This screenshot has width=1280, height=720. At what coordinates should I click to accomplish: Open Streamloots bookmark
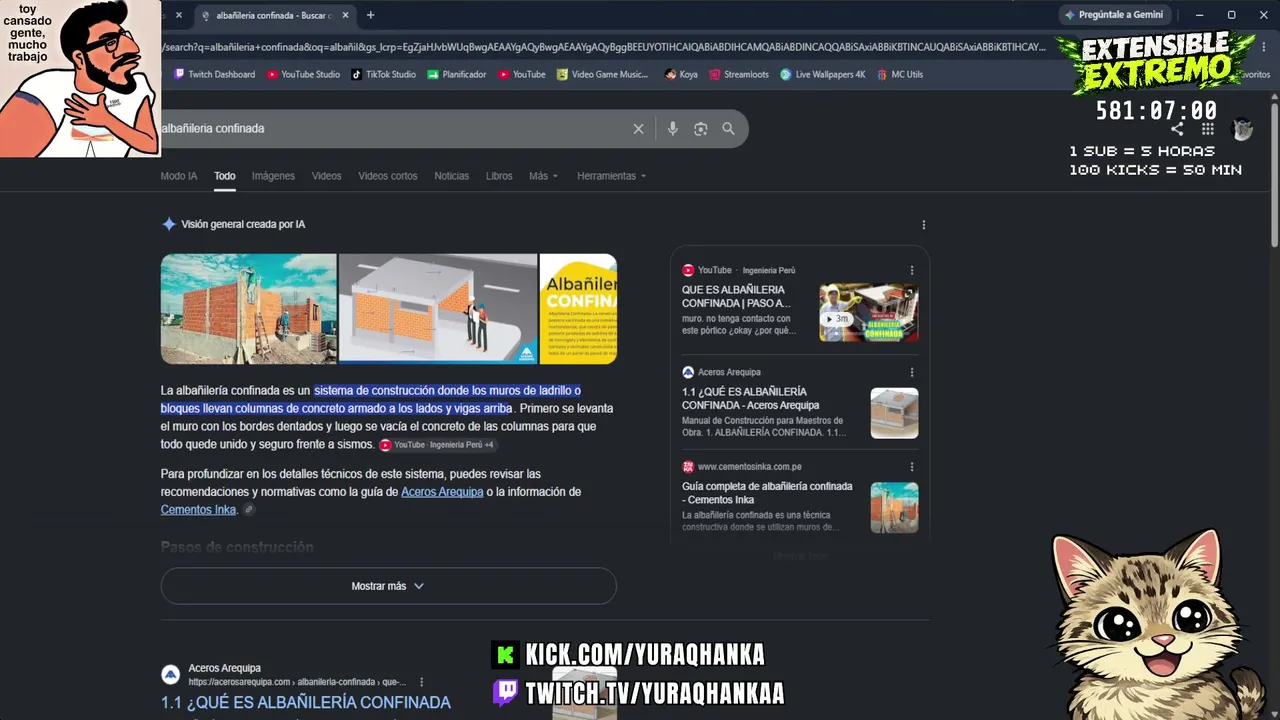pos(739,74)
